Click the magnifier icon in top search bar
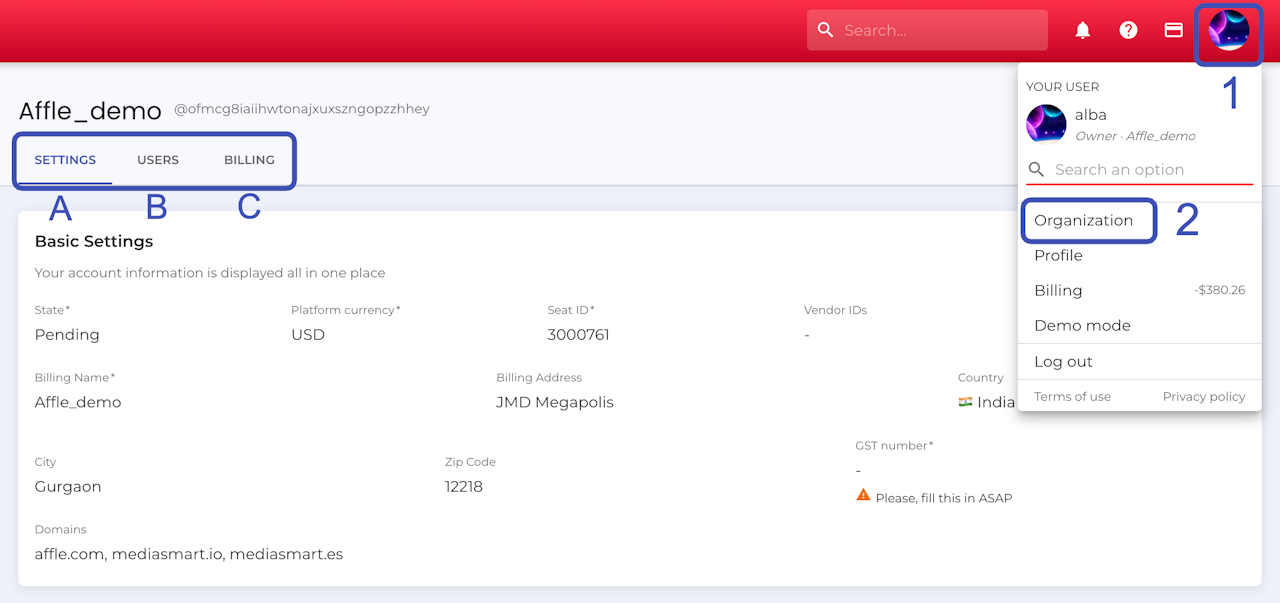Viewport: 1280px width, 603px height. (825, 30)
